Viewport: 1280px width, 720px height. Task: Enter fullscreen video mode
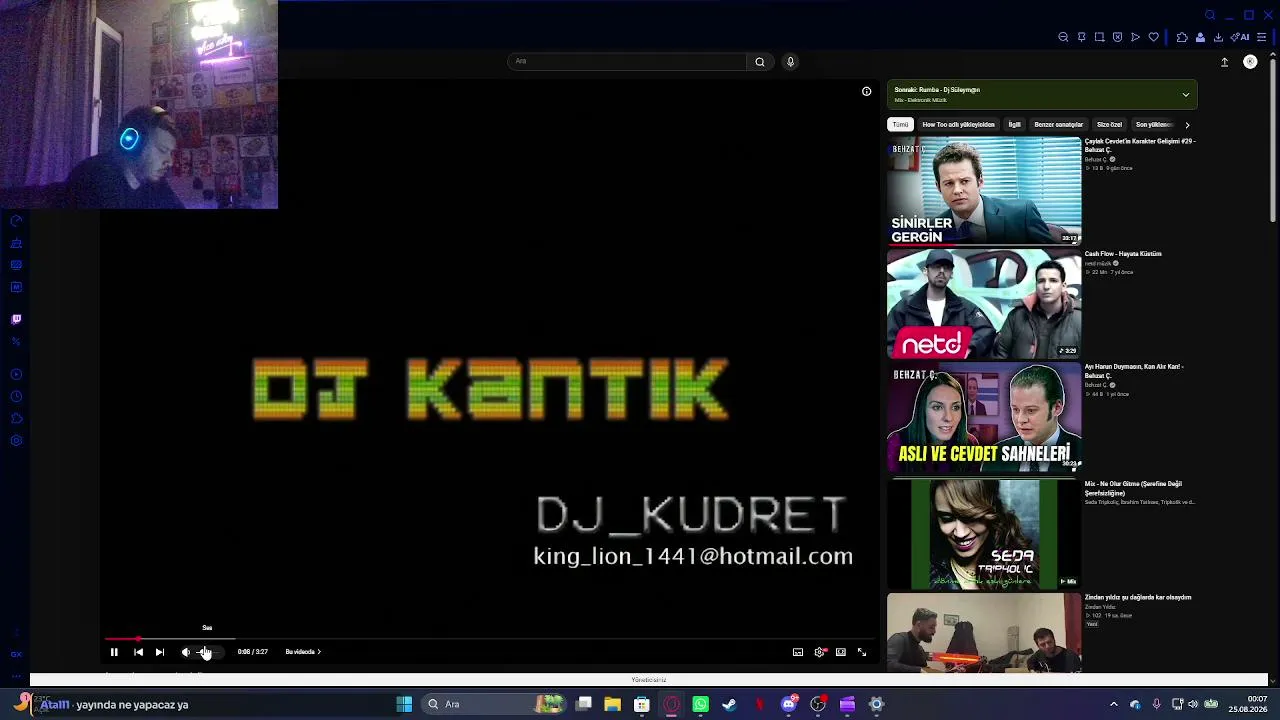[x=862, y=652]
